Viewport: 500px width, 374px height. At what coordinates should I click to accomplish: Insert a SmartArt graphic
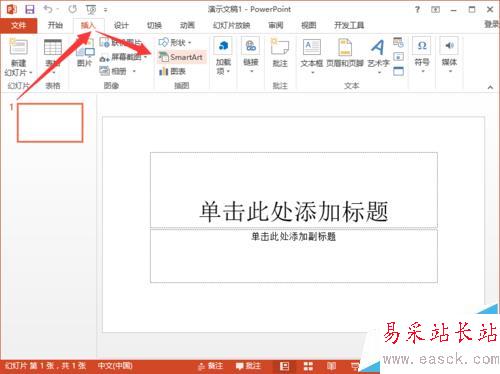pos(181,57)
